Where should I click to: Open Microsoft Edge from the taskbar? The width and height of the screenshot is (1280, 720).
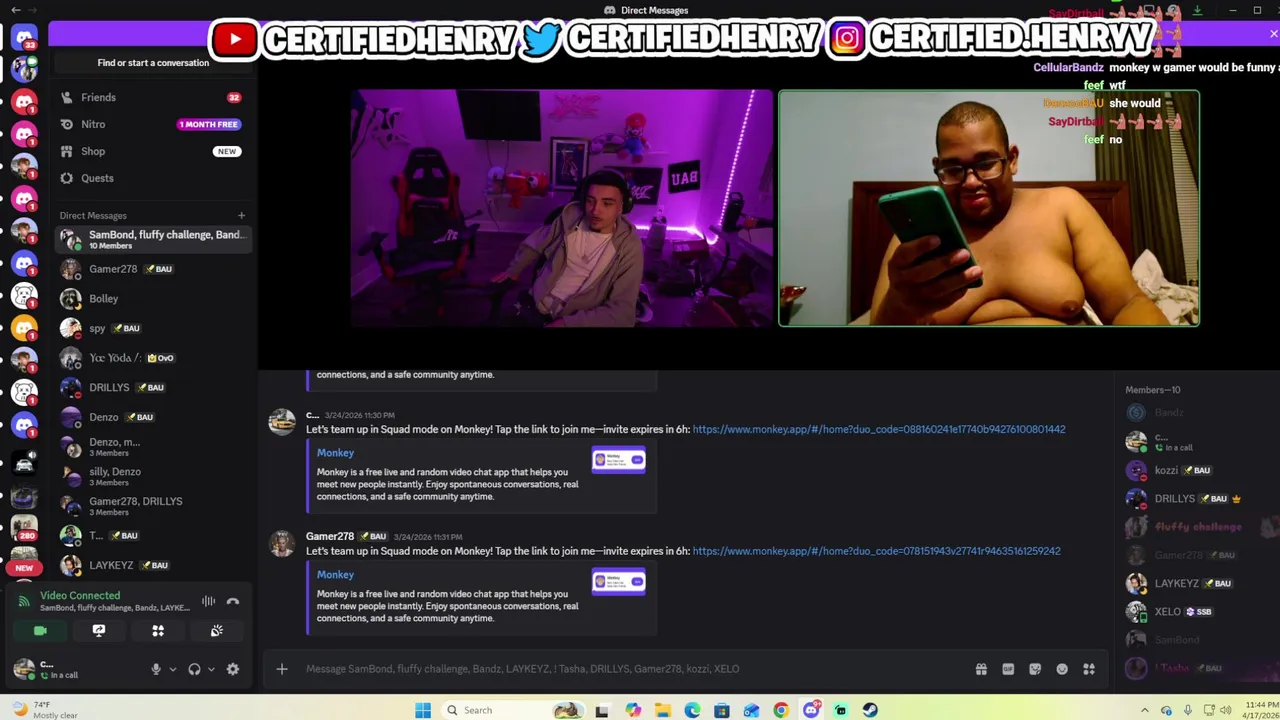tap(692, 710)
